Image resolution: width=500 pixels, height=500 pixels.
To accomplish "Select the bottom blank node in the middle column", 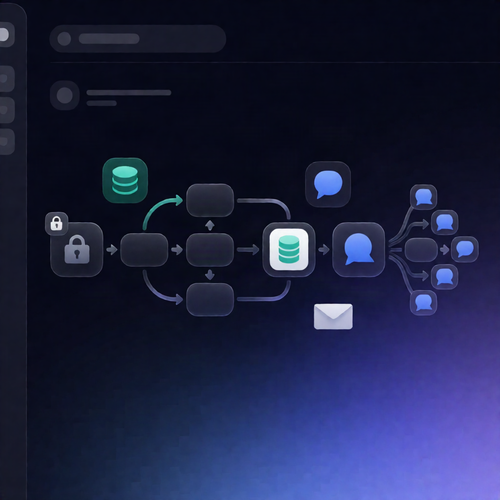I will [210, 299].
